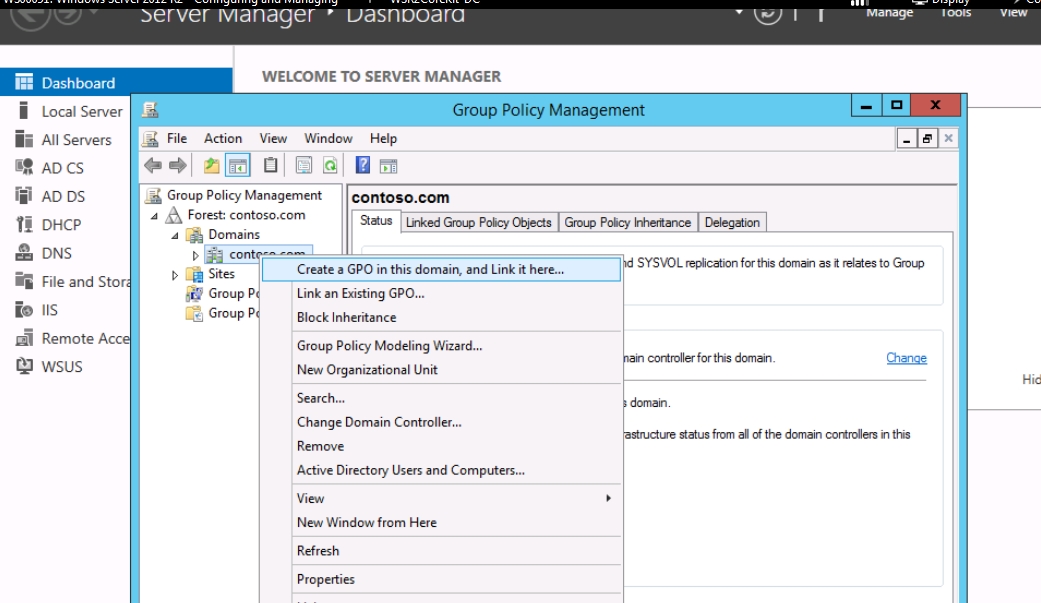Launch Group Policy Modeling Wizard

(442, 345)
